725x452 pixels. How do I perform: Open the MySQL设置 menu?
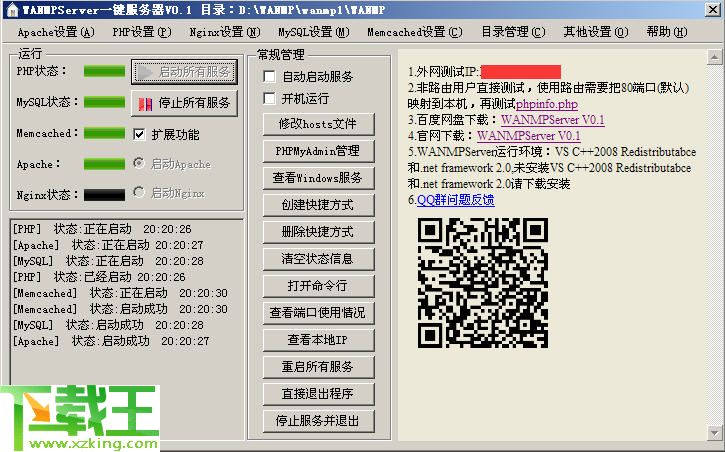(314, 32)
